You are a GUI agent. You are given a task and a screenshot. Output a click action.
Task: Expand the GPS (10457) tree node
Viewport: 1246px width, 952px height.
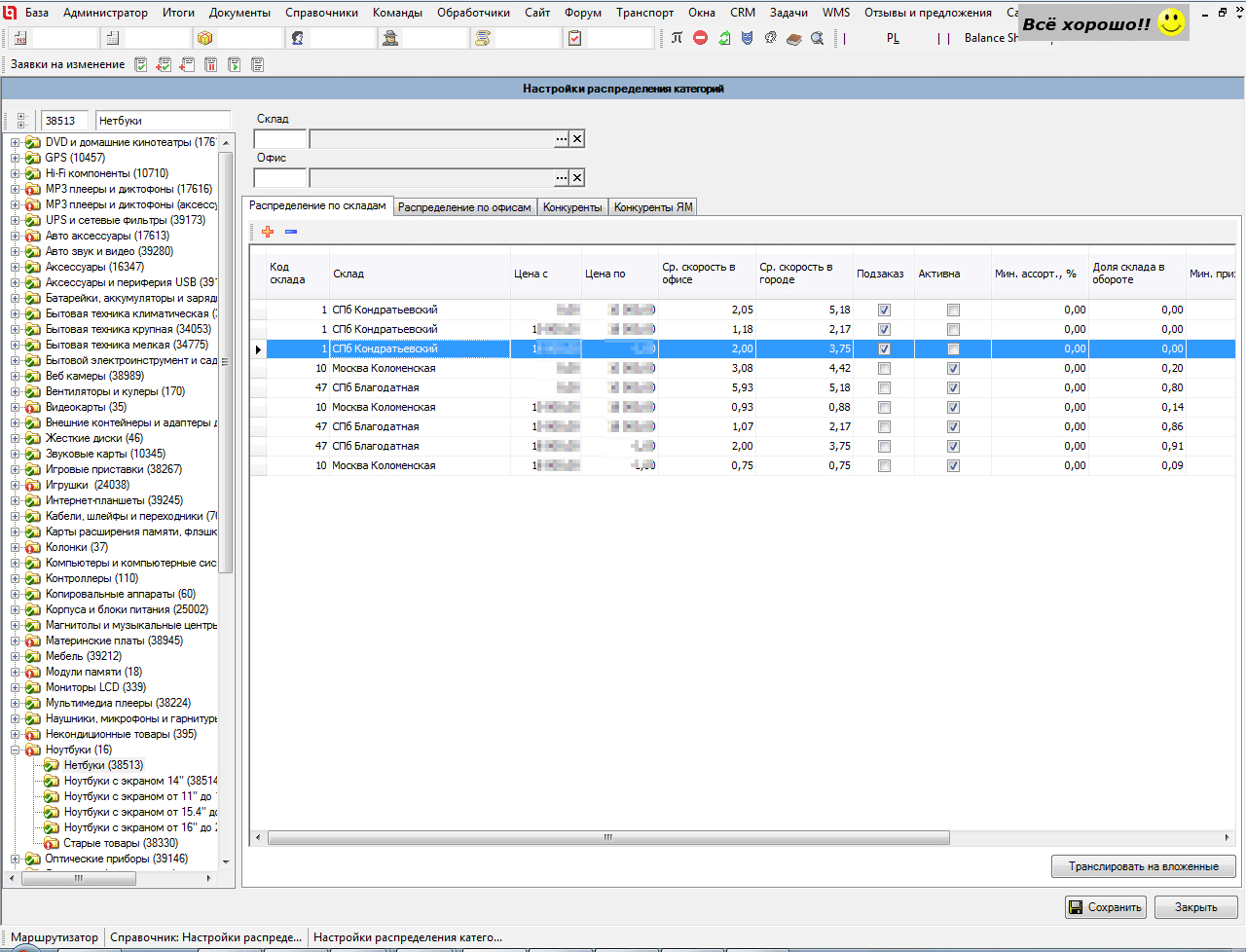(x=16, y=158)
